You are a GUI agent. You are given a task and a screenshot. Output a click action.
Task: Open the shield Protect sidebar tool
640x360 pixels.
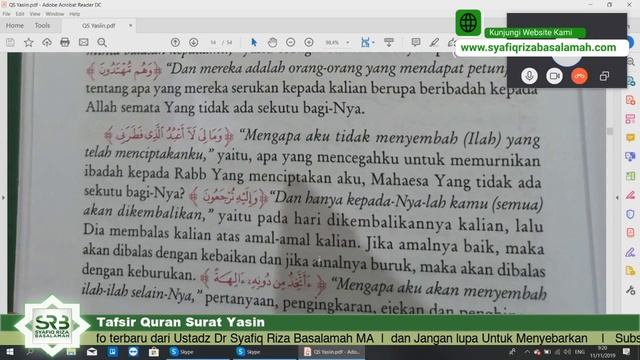[x=631, y=214]
